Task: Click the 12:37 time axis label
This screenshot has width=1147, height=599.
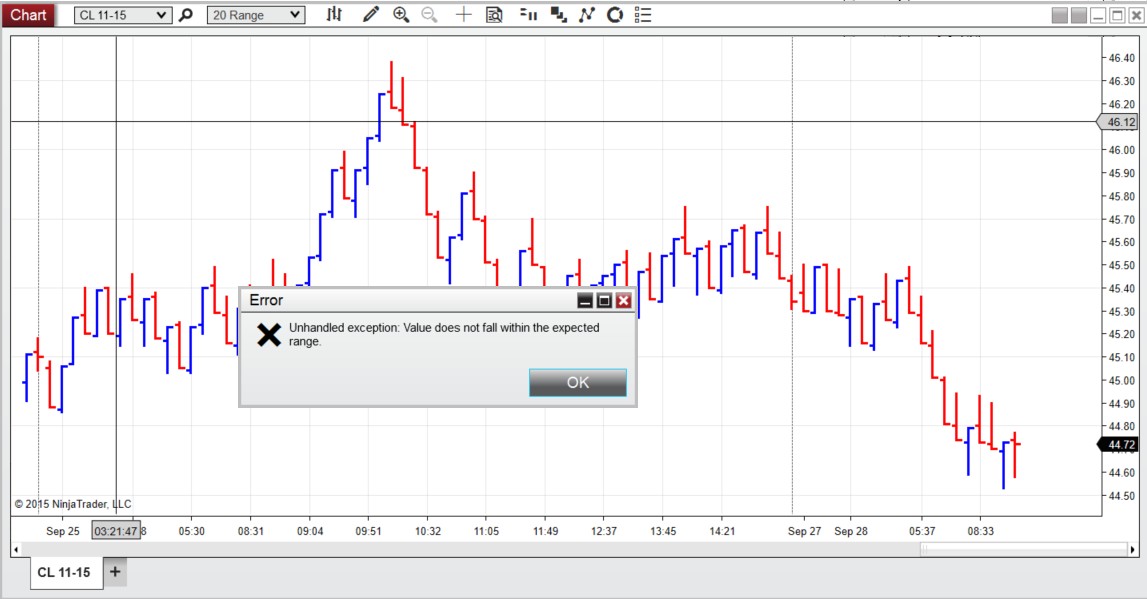Action: click(603, 531)
